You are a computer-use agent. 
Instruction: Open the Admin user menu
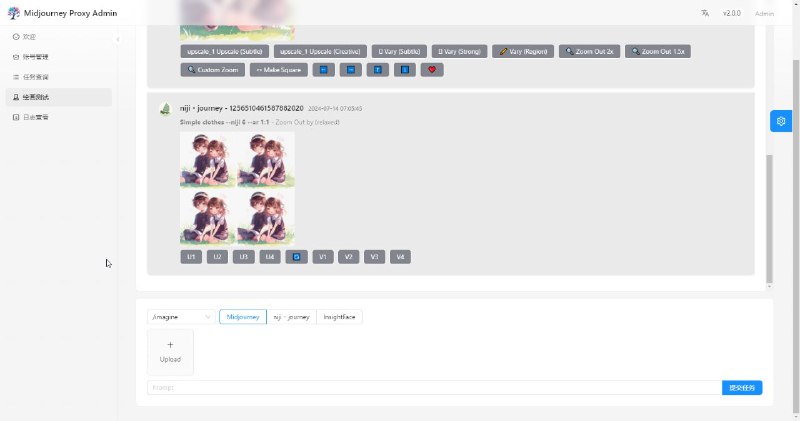coord(764,14)
